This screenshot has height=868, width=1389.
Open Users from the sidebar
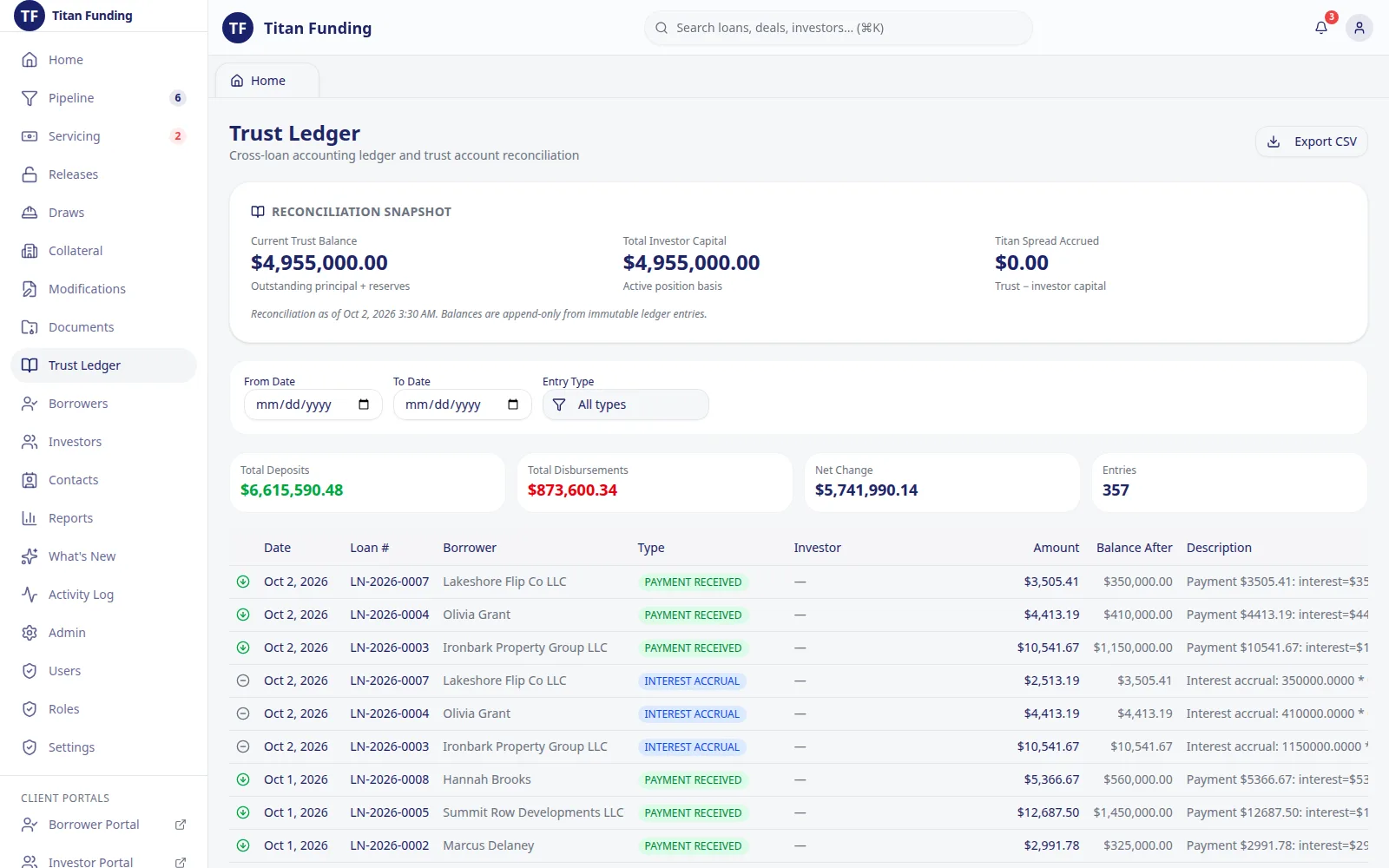[103, 671]
